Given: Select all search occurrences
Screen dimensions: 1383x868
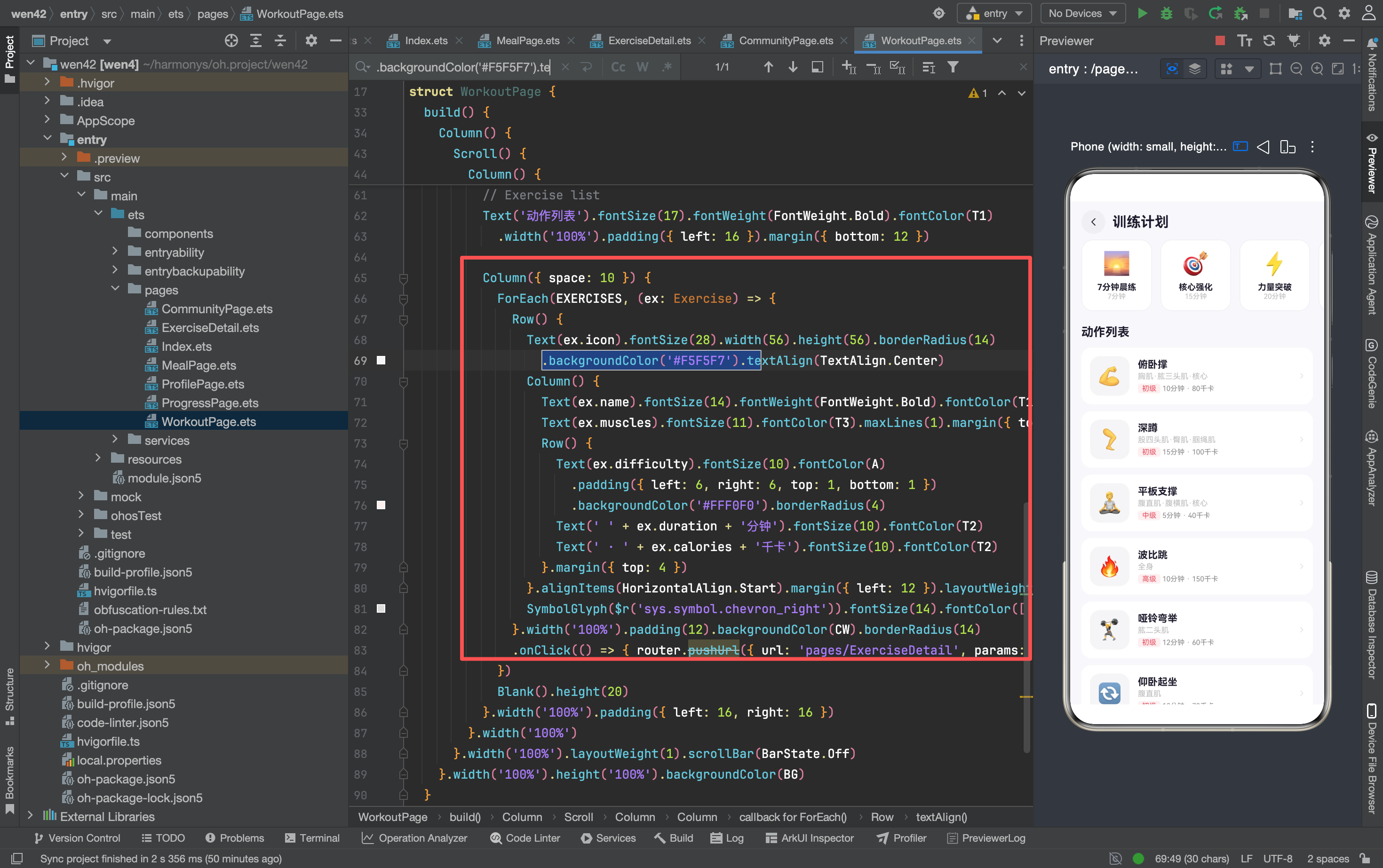Looking at the screenshot, I should pyautogui.click(x=897, y=67).
